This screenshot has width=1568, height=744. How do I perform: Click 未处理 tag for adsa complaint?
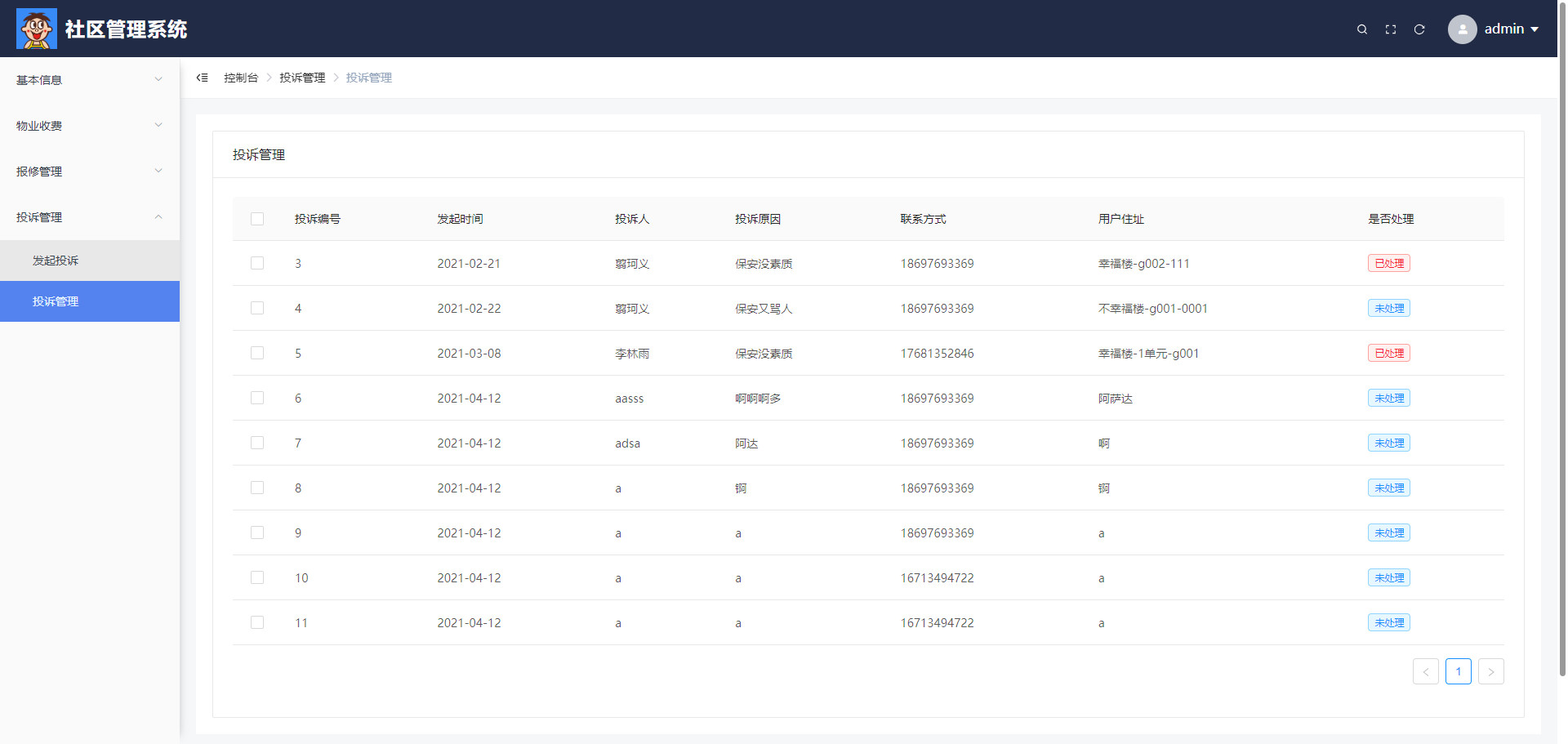click(x=1389, y=443)
